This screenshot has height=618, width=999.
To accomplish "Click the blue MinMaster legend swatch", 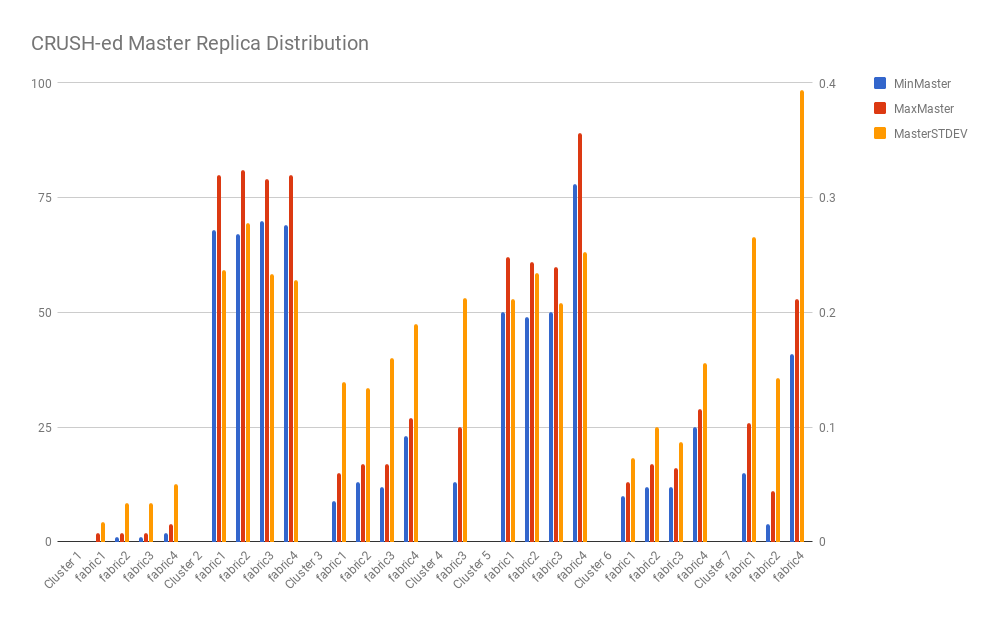I will [x=880, y=83].
